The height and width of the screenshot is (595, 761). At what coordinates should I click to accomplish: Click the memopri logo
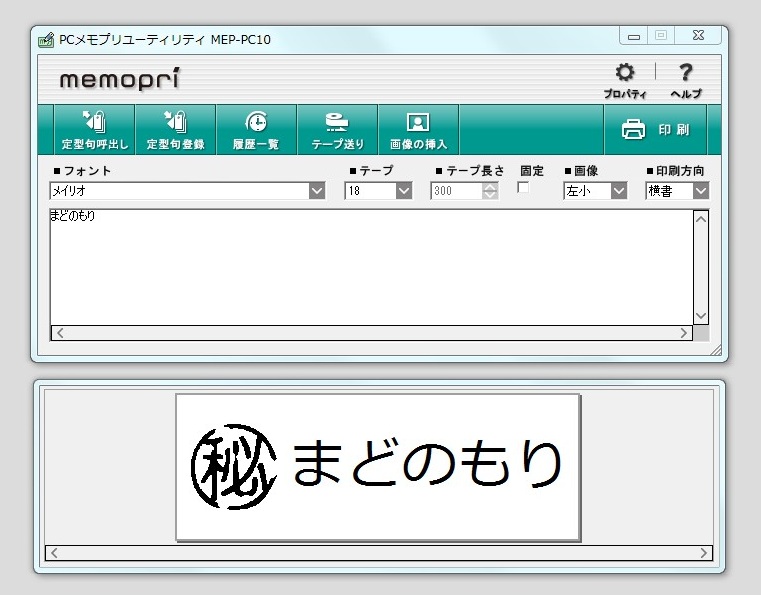coord(119,79)
